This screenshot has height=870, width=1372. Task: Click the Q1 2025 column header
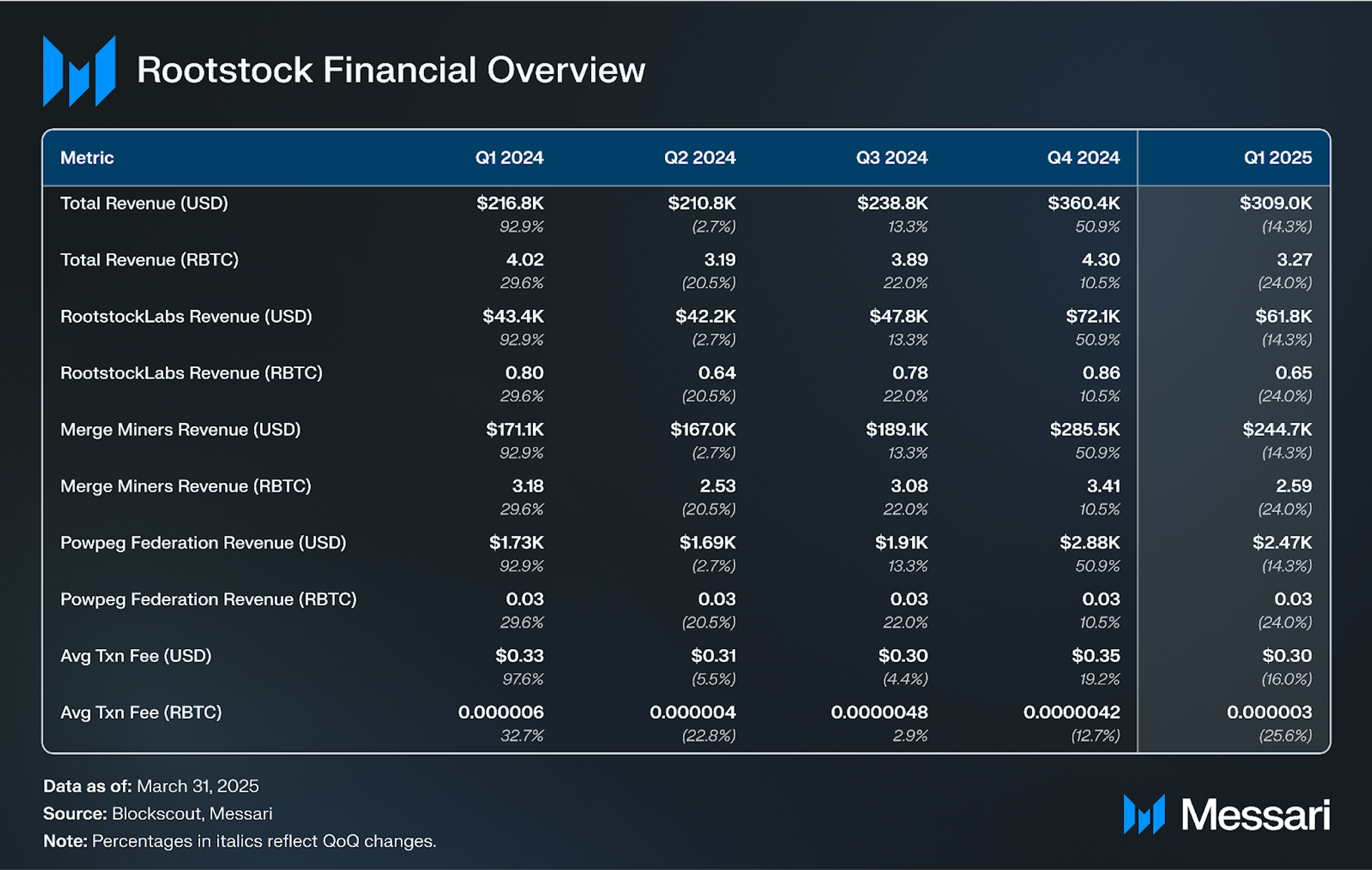tap(1278, 157)
